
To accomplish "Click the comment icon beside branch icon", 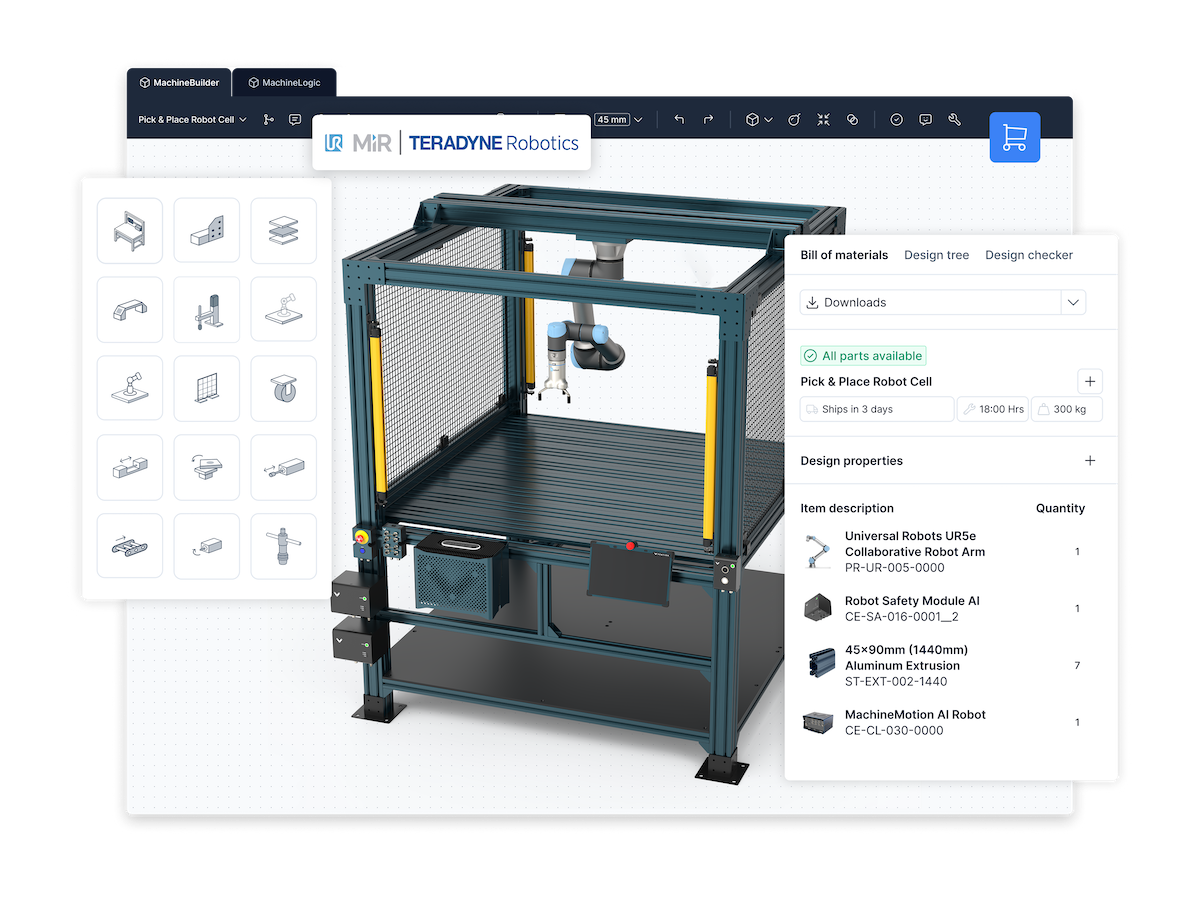I will (x=295, y=120).
